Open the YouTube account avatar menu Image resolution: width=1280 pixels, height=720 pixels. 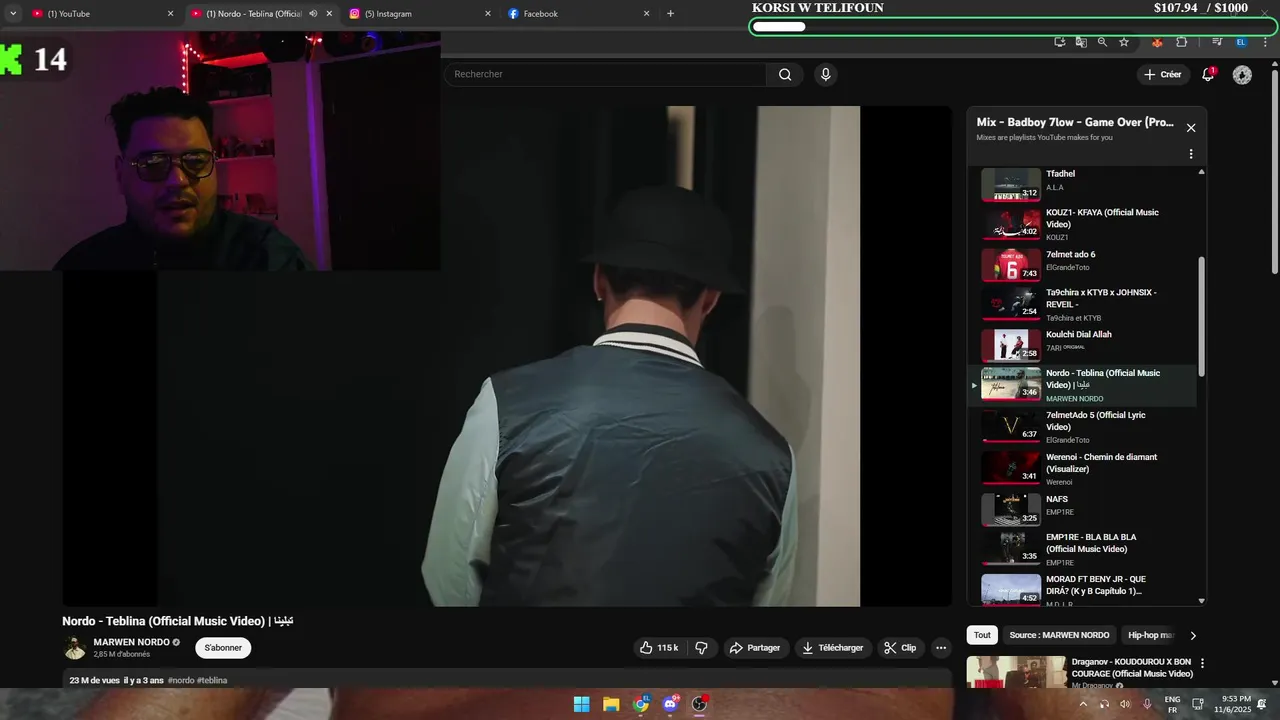[1242, 75]
